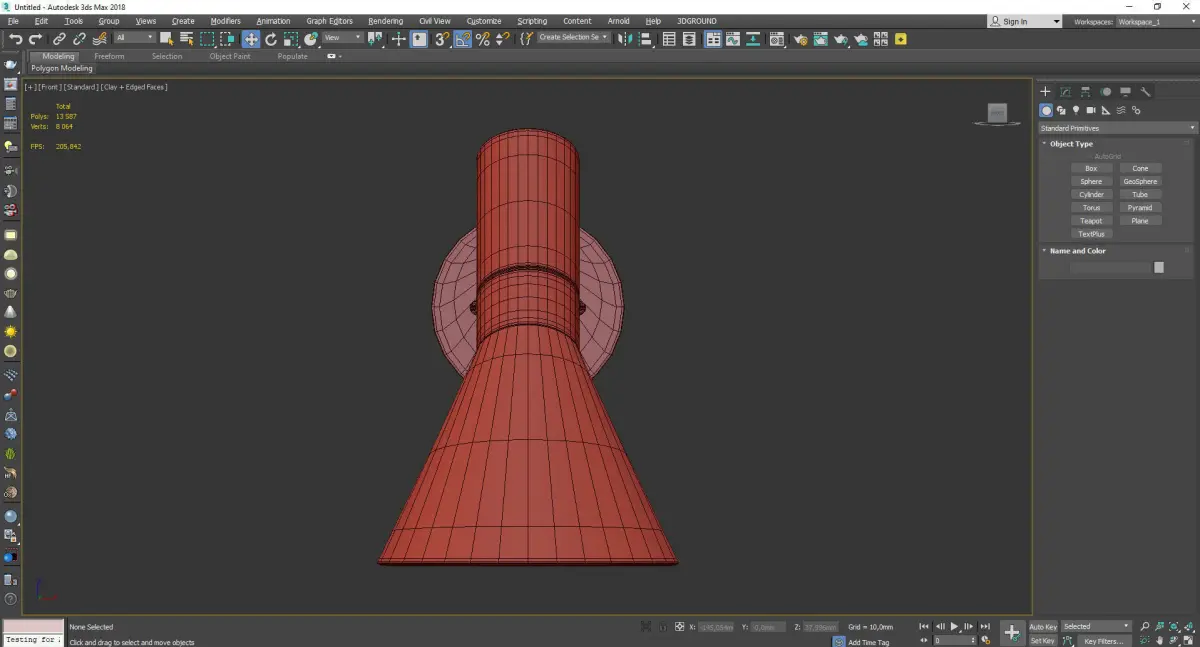Open the selection filter All dropdown

click(x=134, y=38)
